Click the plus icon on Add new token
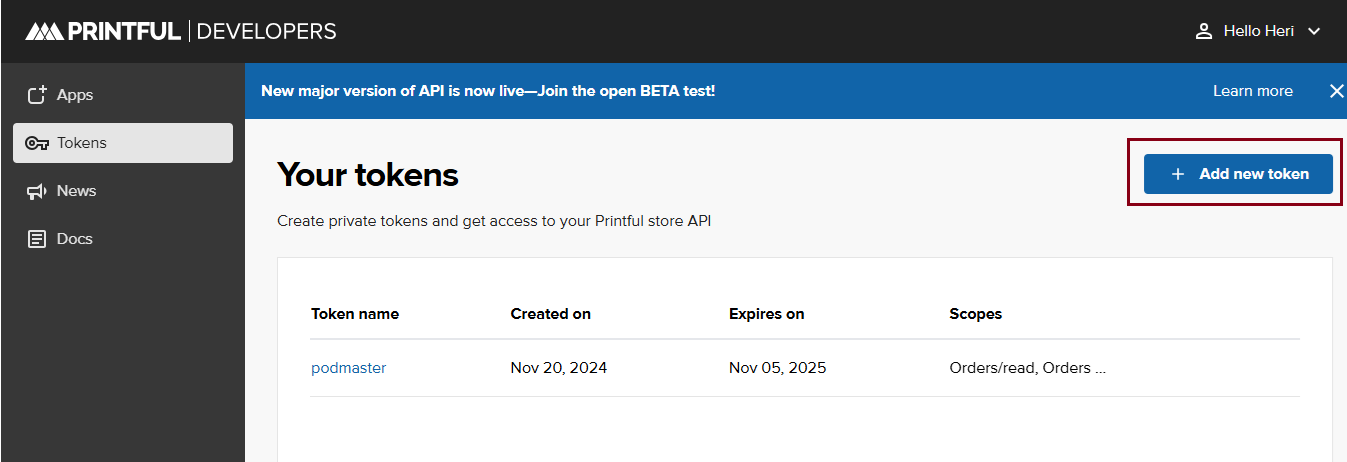 click(1178, 174)
